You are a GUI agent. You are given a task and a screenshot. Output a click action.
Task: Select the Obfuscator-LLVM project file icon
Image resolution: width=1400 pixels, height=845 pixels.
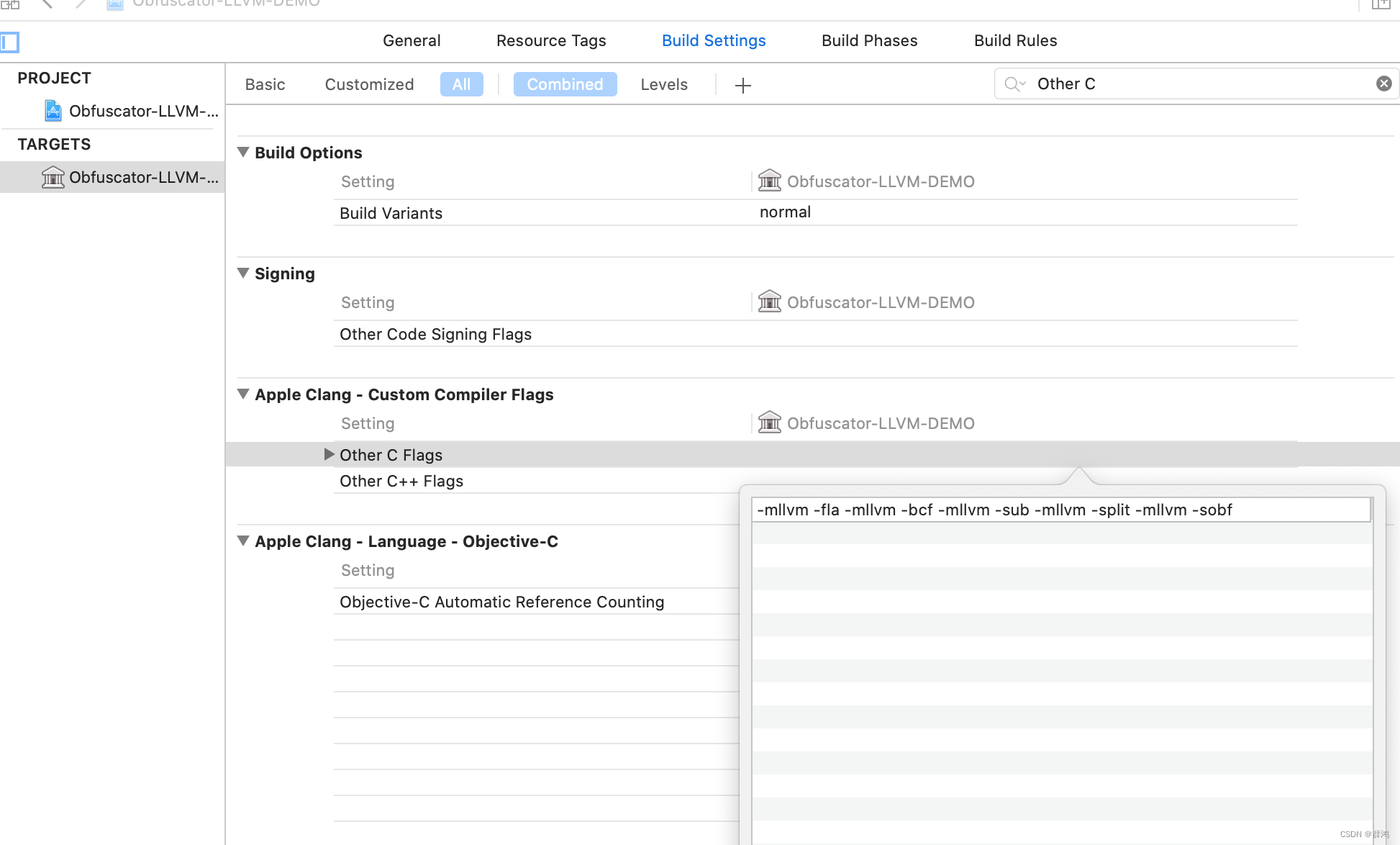pyautogui.click(x=53, y=111)
